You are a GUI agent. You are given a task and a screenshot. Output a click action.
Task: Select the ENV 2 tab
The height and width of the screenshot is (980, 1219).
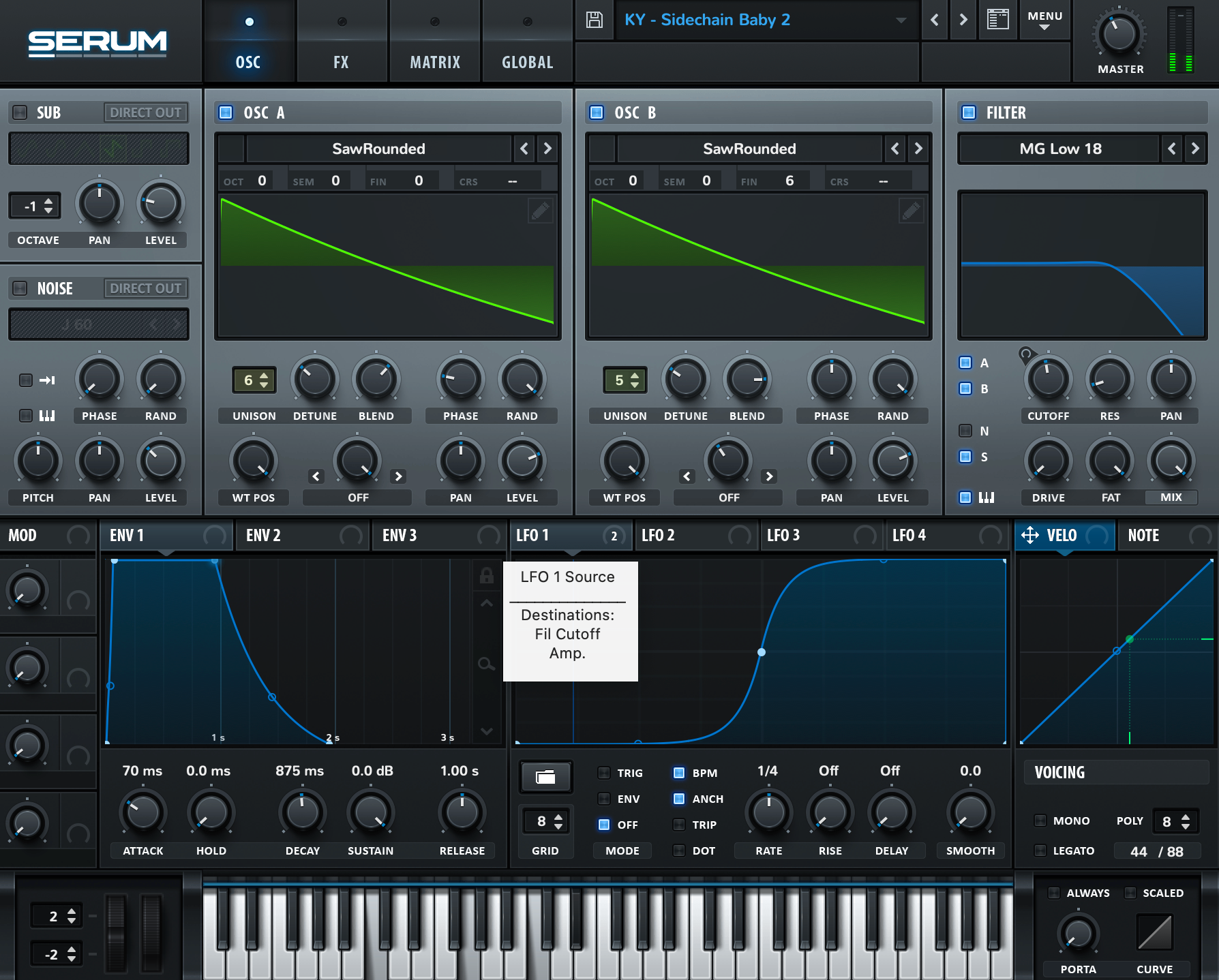pos(302,536)
